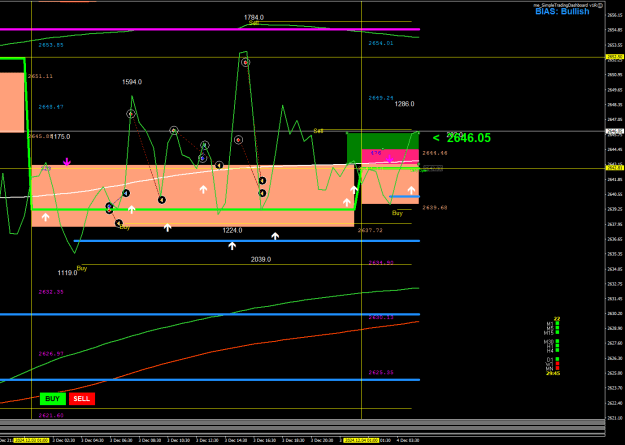This screenshot has width=625, height=445.
Task: Click the yellow 29:45 candle timer label
Action: [552, 373]
